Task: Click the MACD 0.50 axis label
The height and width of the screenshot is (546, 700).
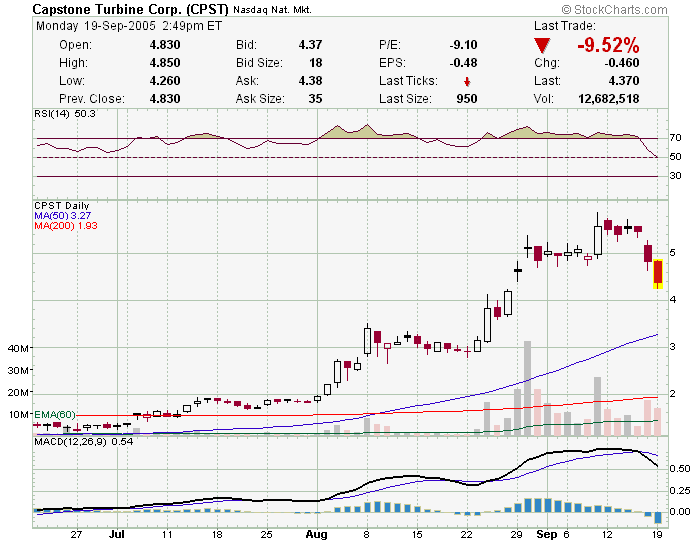Action: tap(680, 469)
